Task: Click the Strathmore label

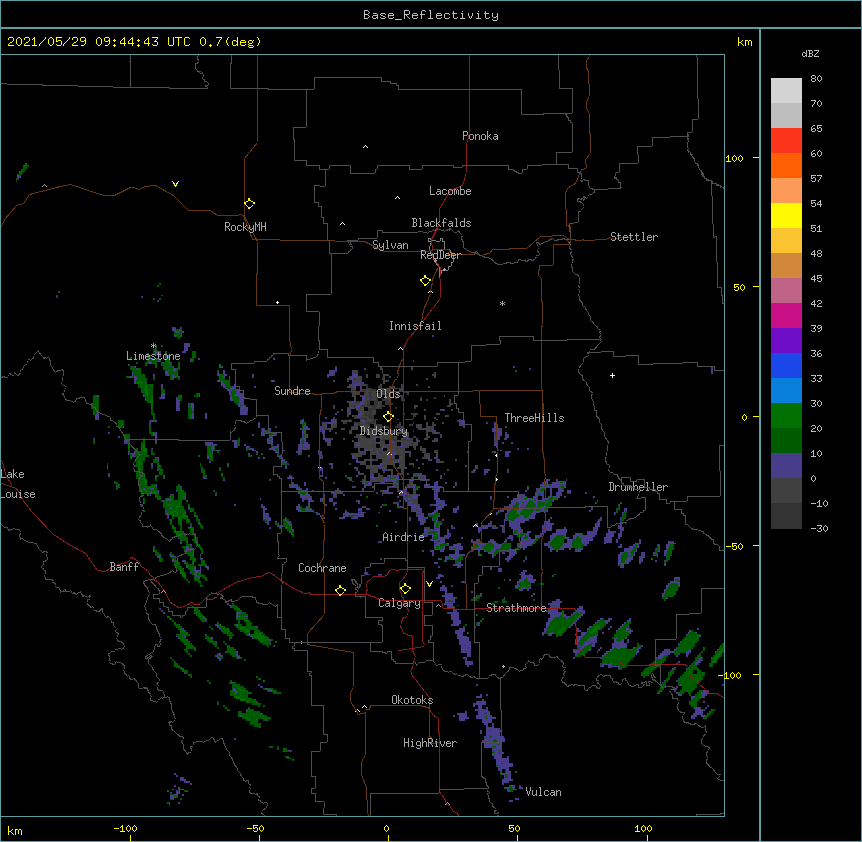Action: 516,608
